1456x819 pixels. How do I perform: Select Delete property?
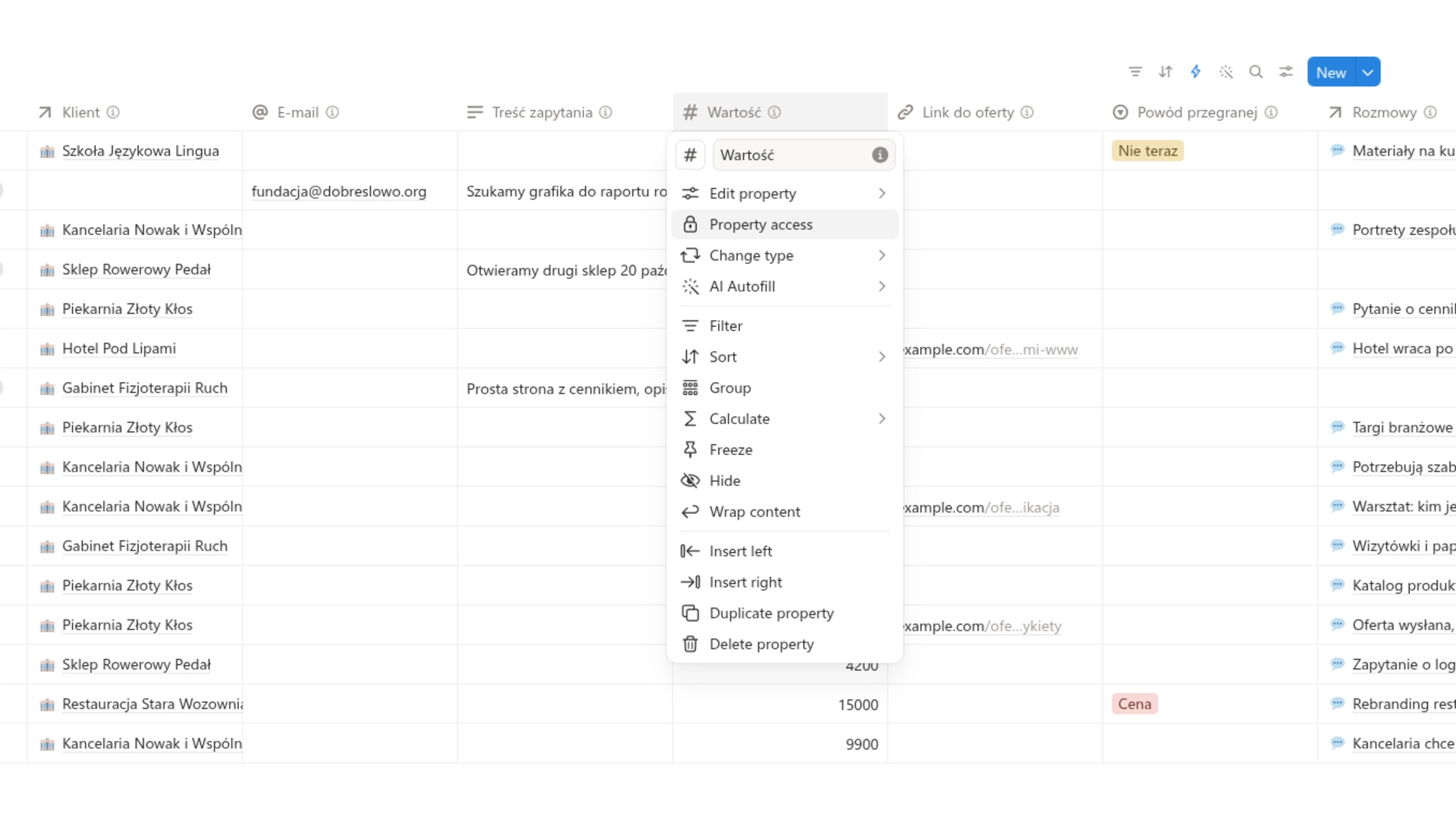point(785,645)
